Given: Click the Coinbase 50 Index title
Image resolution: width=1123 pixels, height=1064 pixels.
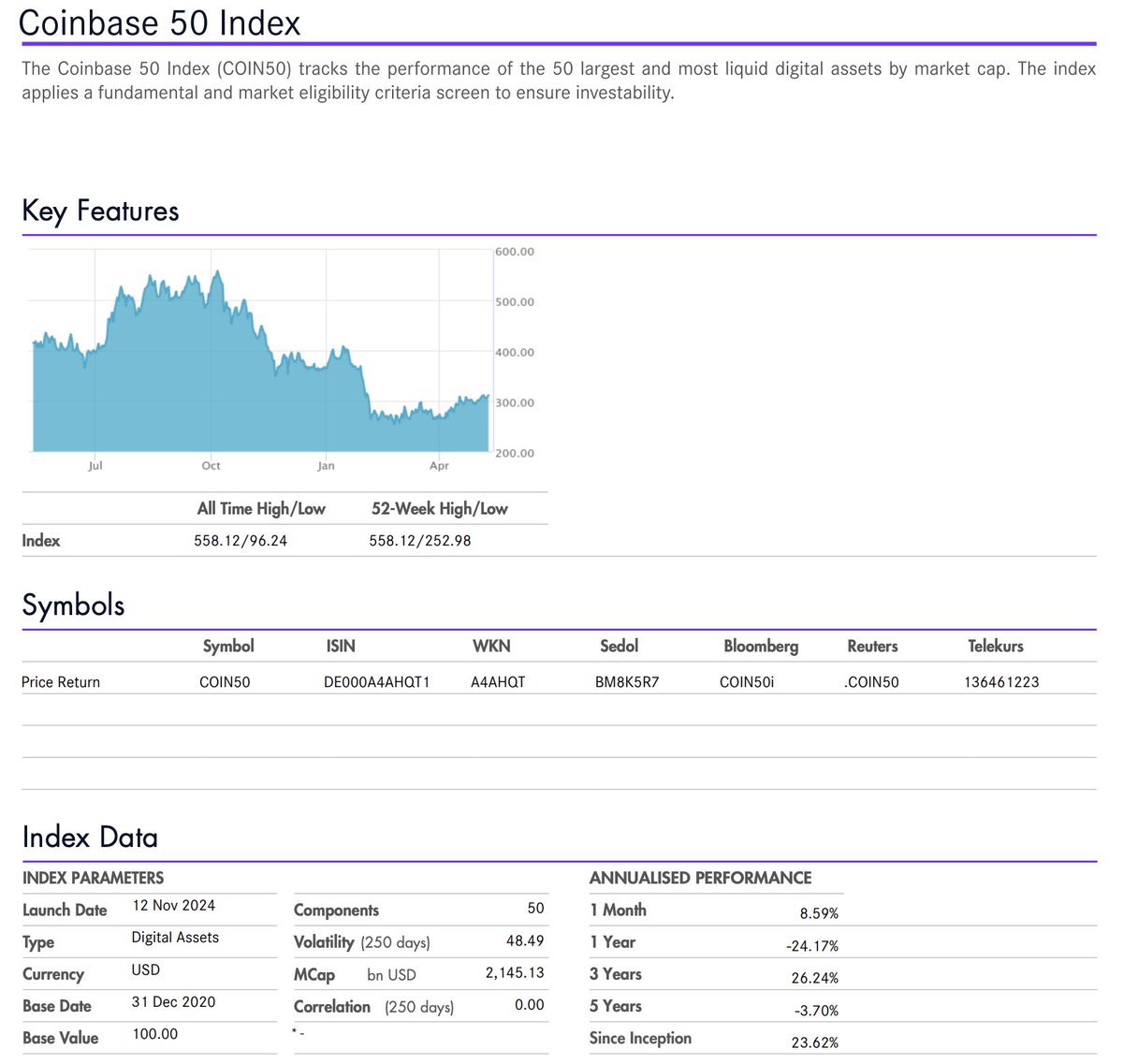Looking at the screenshot, I should click(160, 22).
